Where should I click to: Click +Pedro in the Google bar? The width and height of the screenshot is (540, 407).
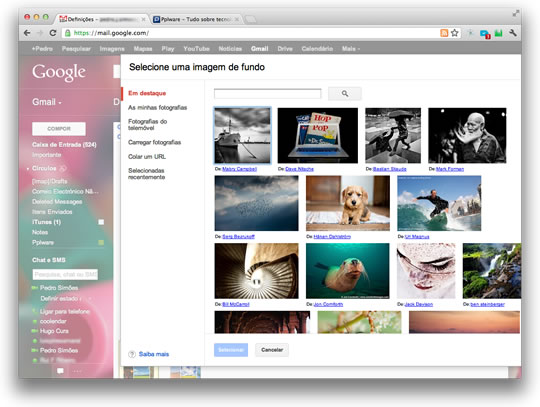pyautogui.click(x=42, y=49)
